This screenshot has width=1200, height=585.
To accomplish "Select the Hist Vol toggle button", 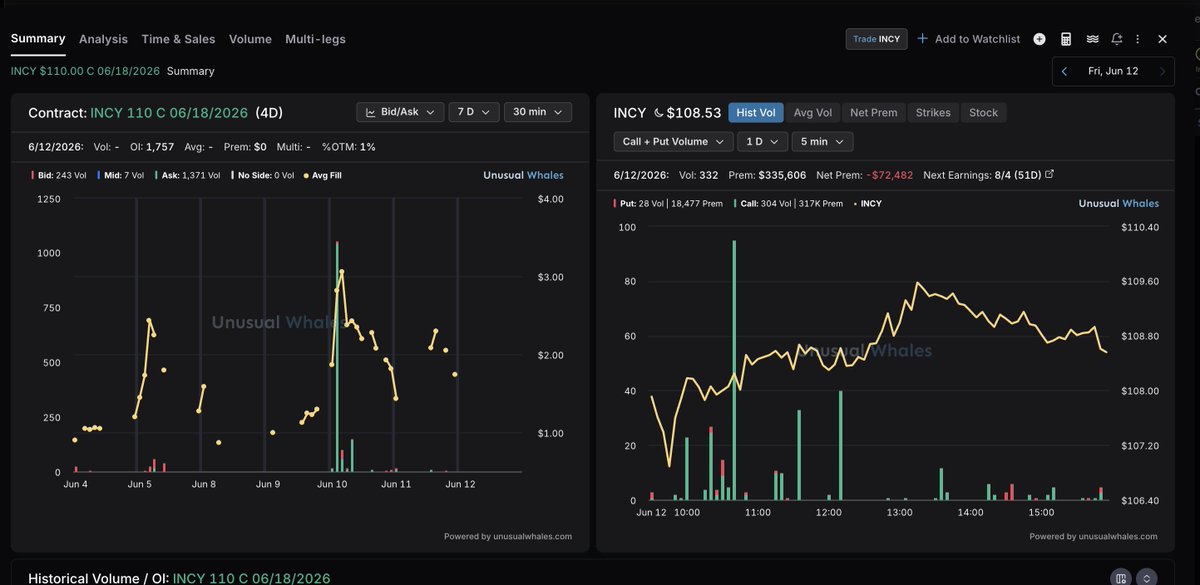I will [755, 113].
